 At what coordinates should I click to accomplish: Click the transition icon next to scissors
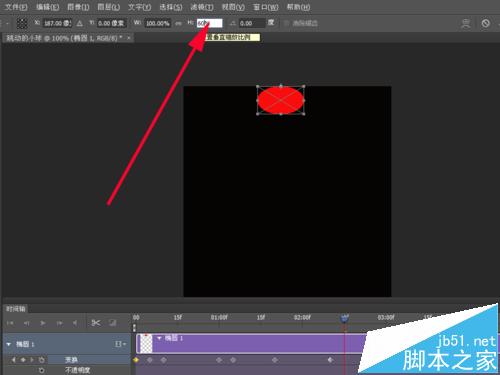coord(113,323)
